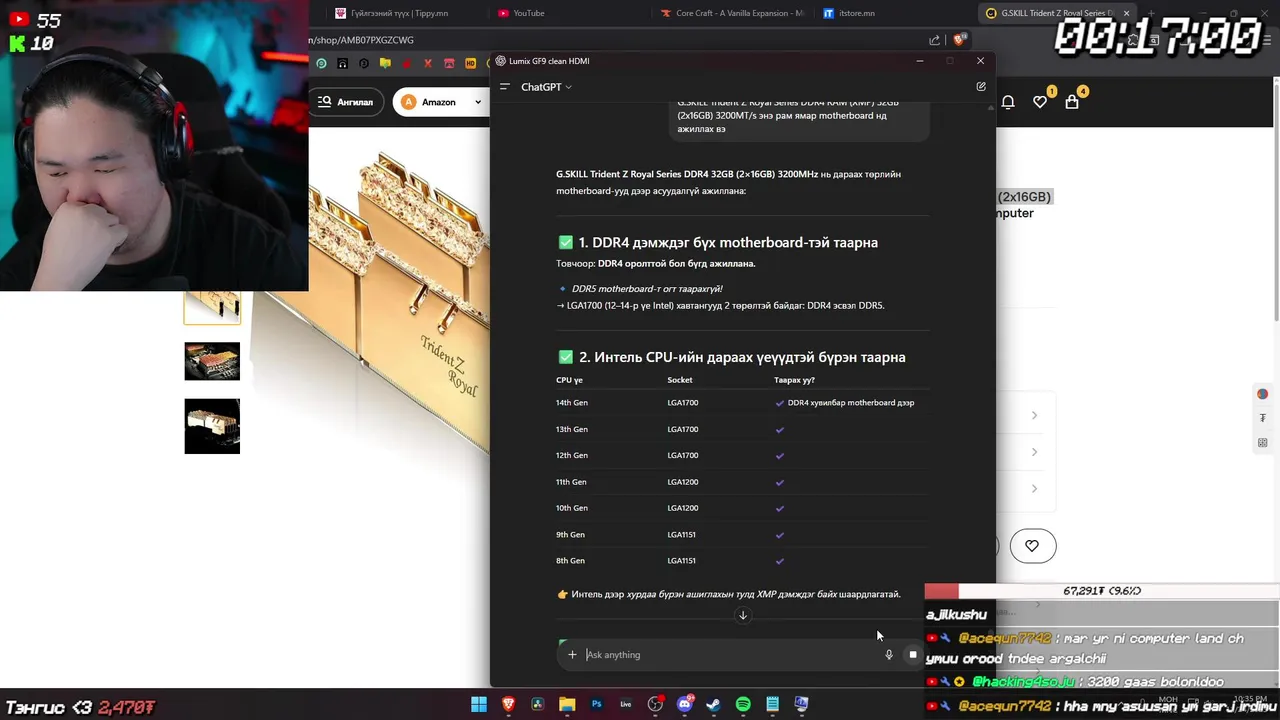
Task: Click the 14th Gen table row
Action: click(742, 403)
